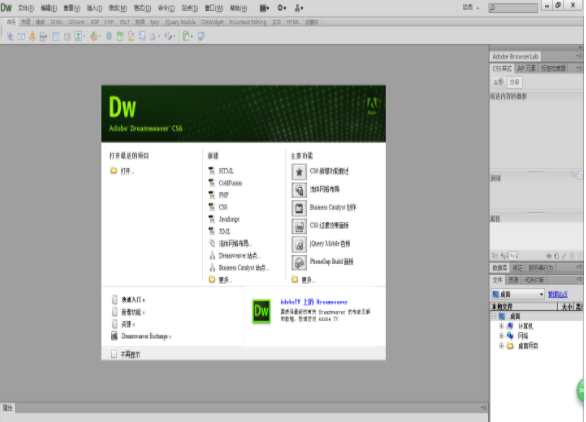Open the 文件(F) menu

26,8
